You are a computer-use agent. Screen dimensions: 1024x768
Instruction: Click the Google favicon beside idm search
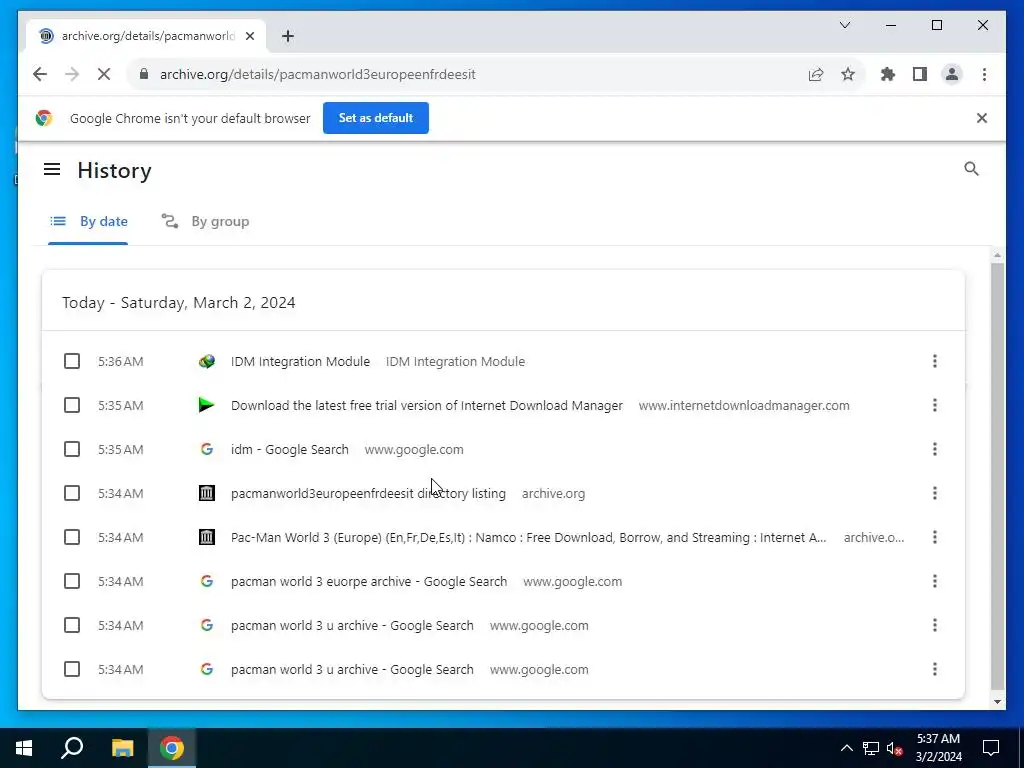coord(206,449)
